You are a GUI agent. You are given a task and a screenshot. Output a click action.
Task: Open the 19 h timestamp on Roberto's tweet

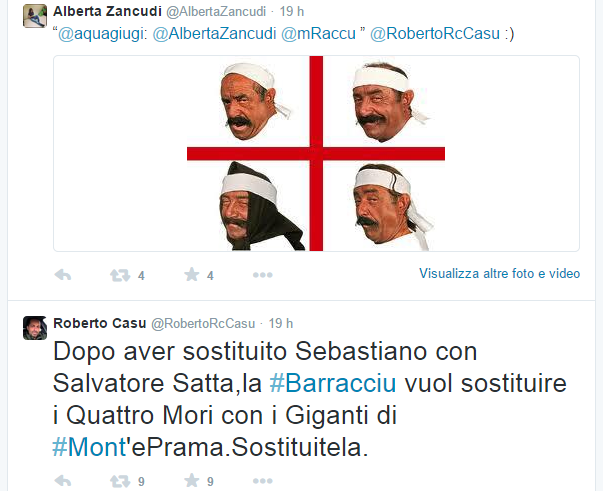281,323
